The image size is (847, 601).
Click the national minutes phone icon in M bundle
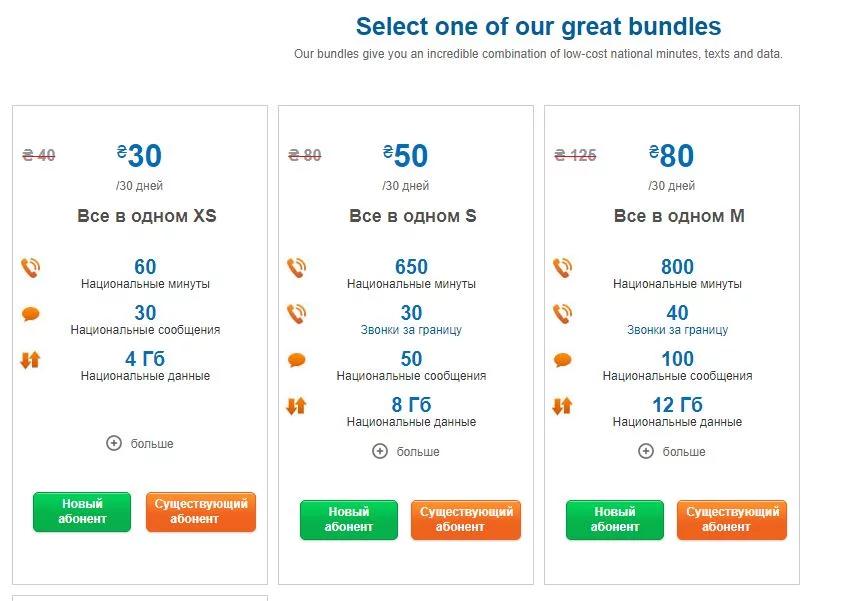(562, 268)
